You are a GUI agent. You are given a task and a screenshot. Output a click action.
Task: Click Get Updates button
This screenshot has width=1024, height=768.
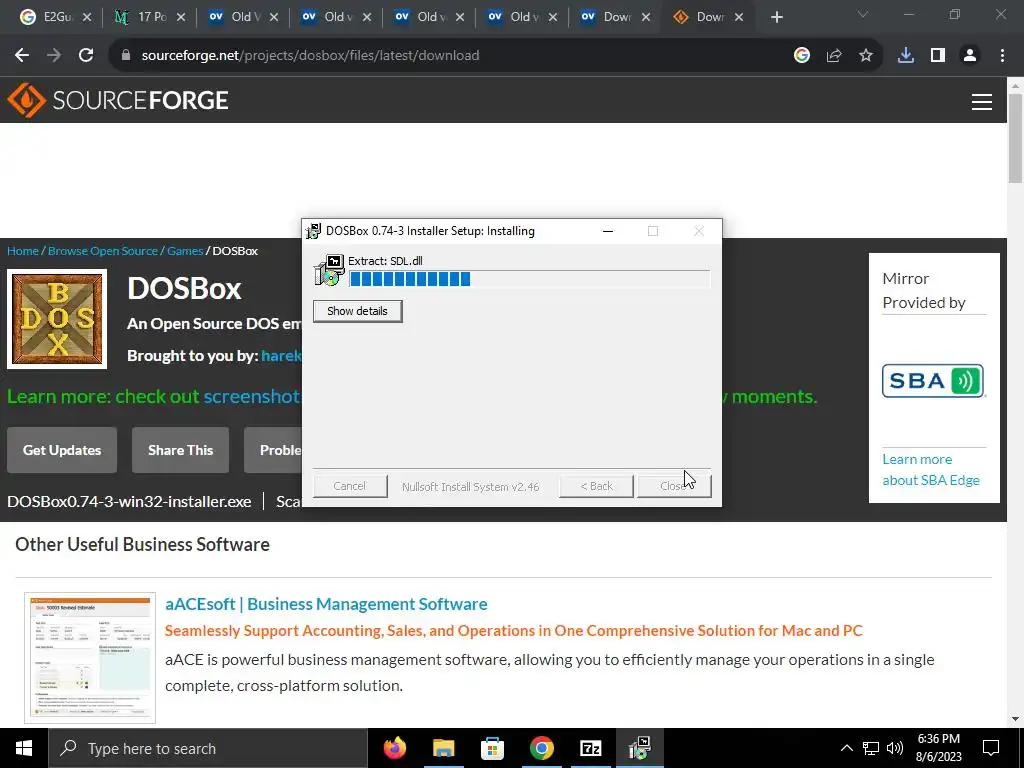[62, 450]
